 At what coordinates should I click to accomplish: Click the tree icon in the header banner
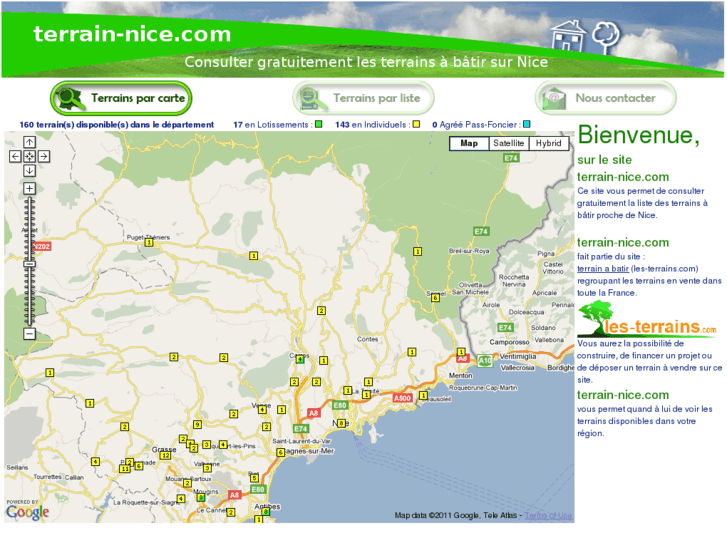(606, 38)
